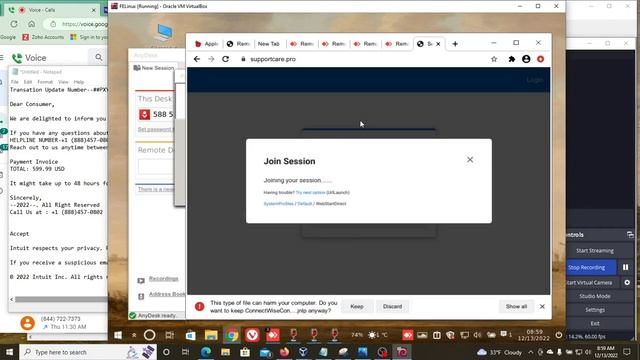Reload the Google Voice page

coord(14,24)
